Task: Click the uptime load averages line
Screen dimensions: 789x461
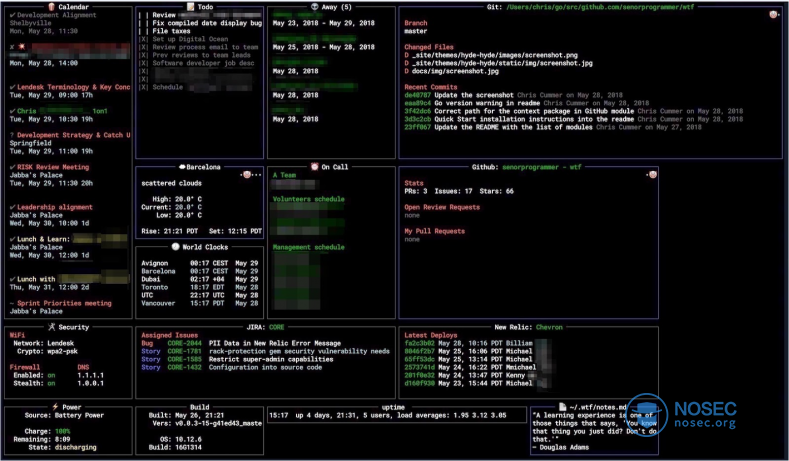Action: pyautogui.click(x=387, y=416)
